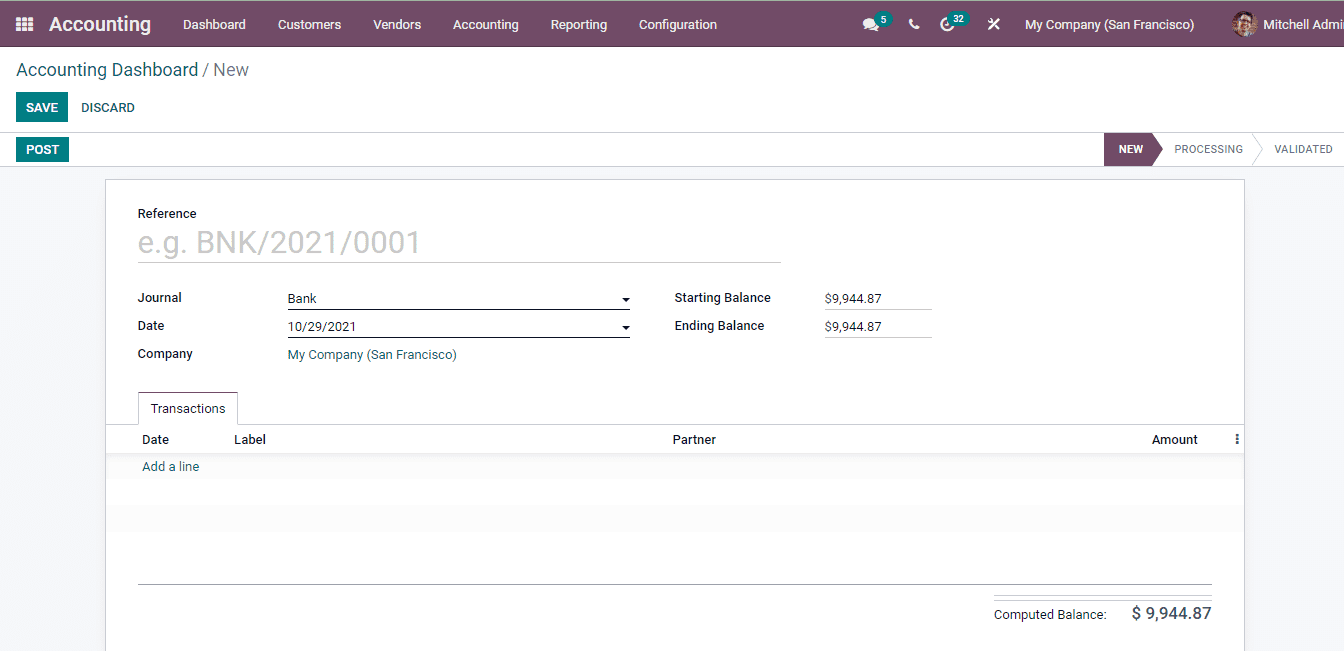Move record to the PROCESSING stage
Screen dimensions: 1344x651
click(1207, 148)
